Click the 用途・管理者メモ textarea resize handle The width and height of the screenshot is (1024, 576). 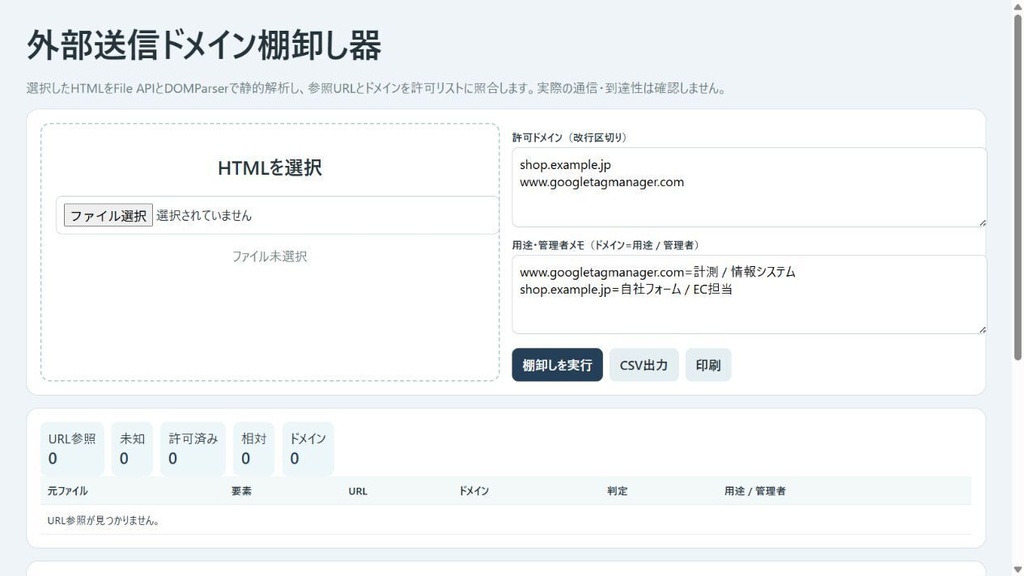tap(982, 330)
